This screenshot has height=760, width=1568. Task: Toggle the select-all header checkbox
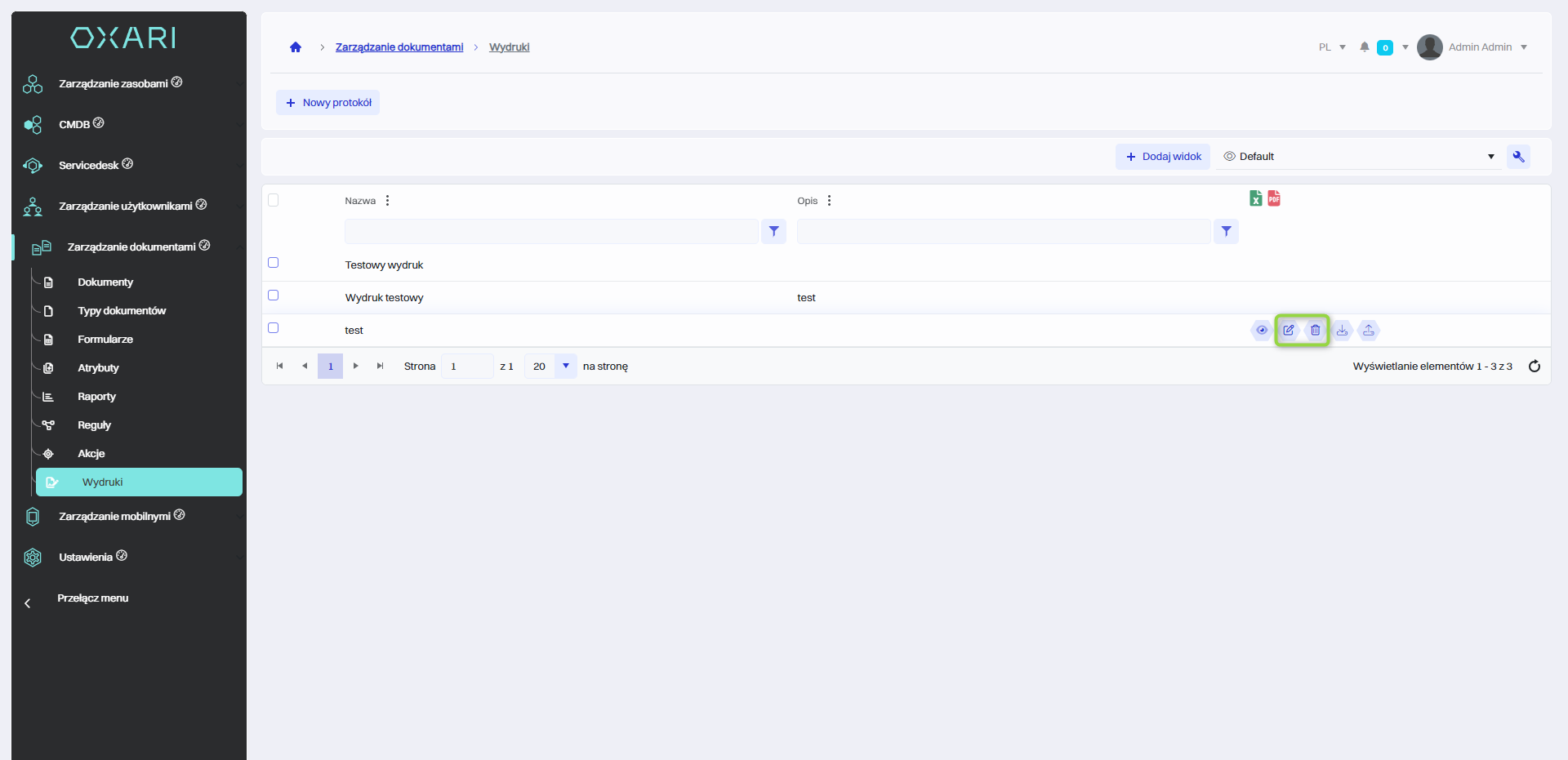click(x=274, y=201)
